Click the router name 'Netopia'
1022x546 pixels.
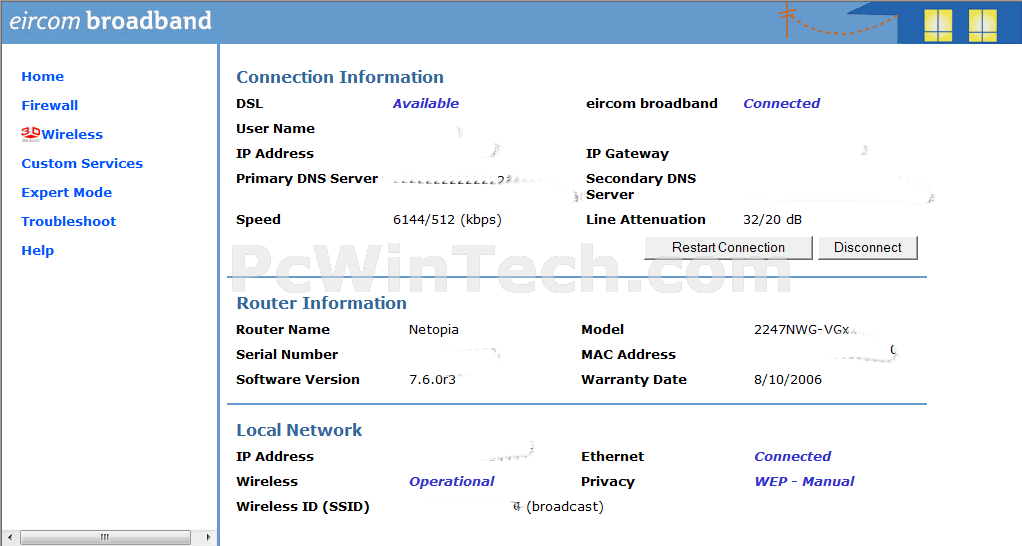pos(433,330)
